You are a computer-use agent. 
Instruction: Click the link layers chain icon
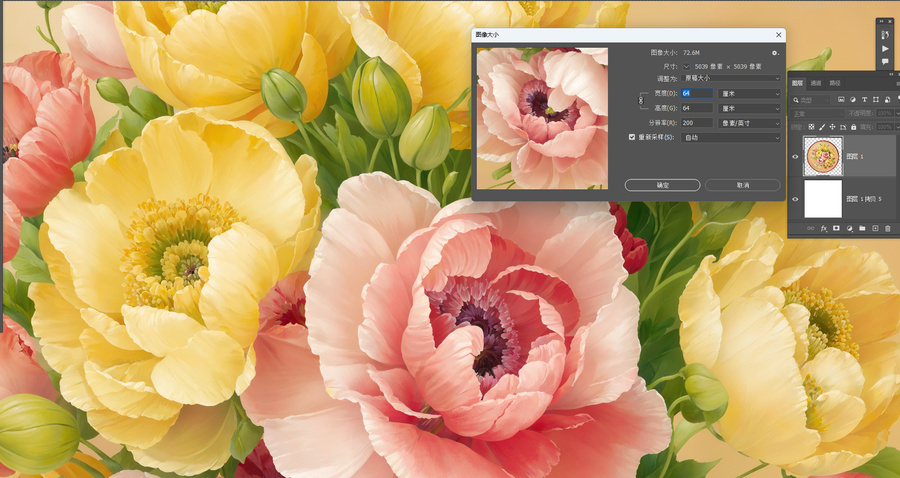[810, 228]
